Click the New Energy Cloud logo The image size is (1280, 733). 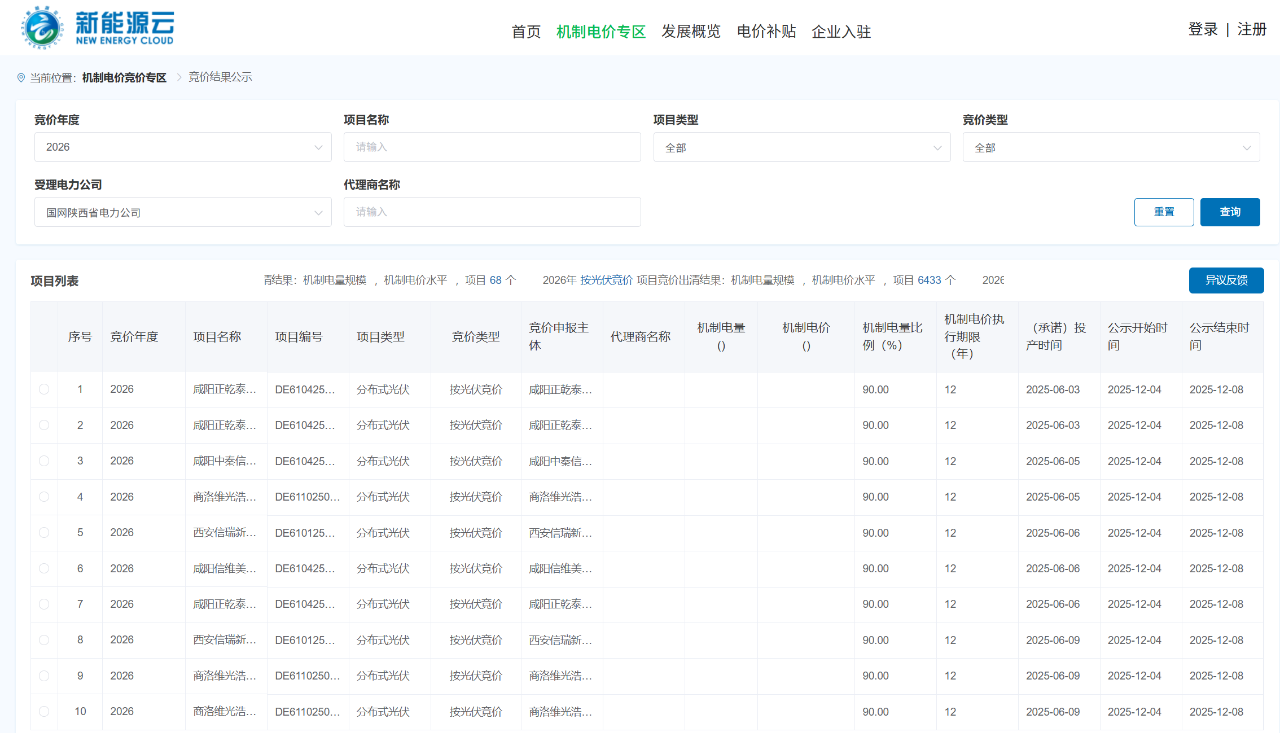coord(98,27)
